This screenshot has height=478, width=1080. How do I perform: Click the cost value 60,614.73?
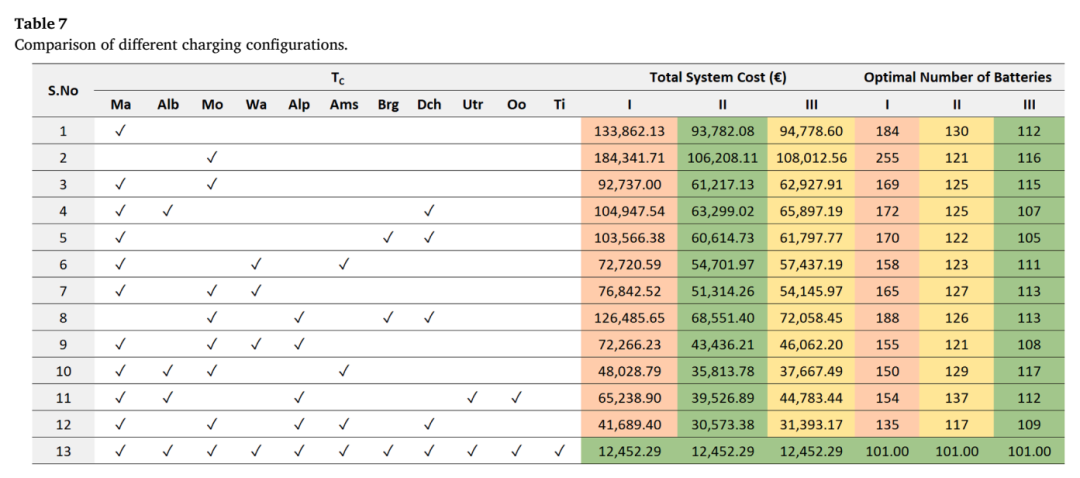(x=723, y=238)
